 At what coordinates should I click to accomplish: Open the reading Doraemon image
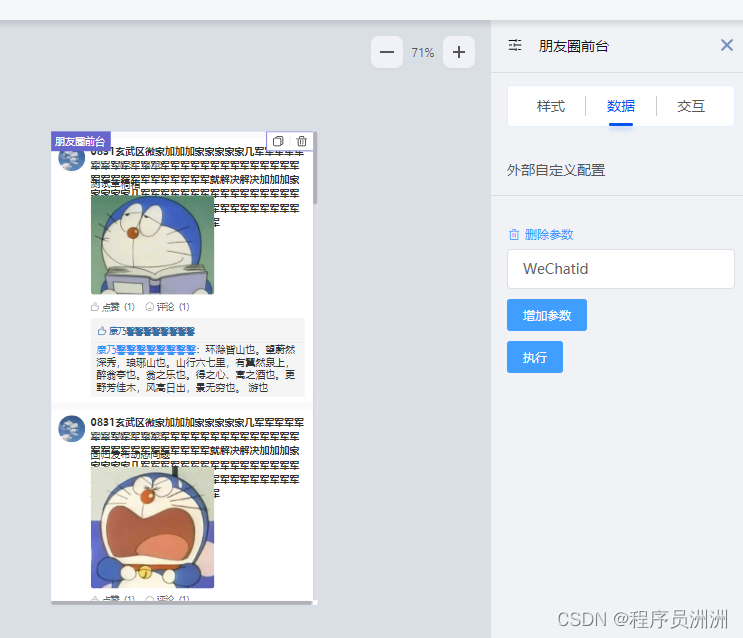pyautogui.click(x=153, y=245)
